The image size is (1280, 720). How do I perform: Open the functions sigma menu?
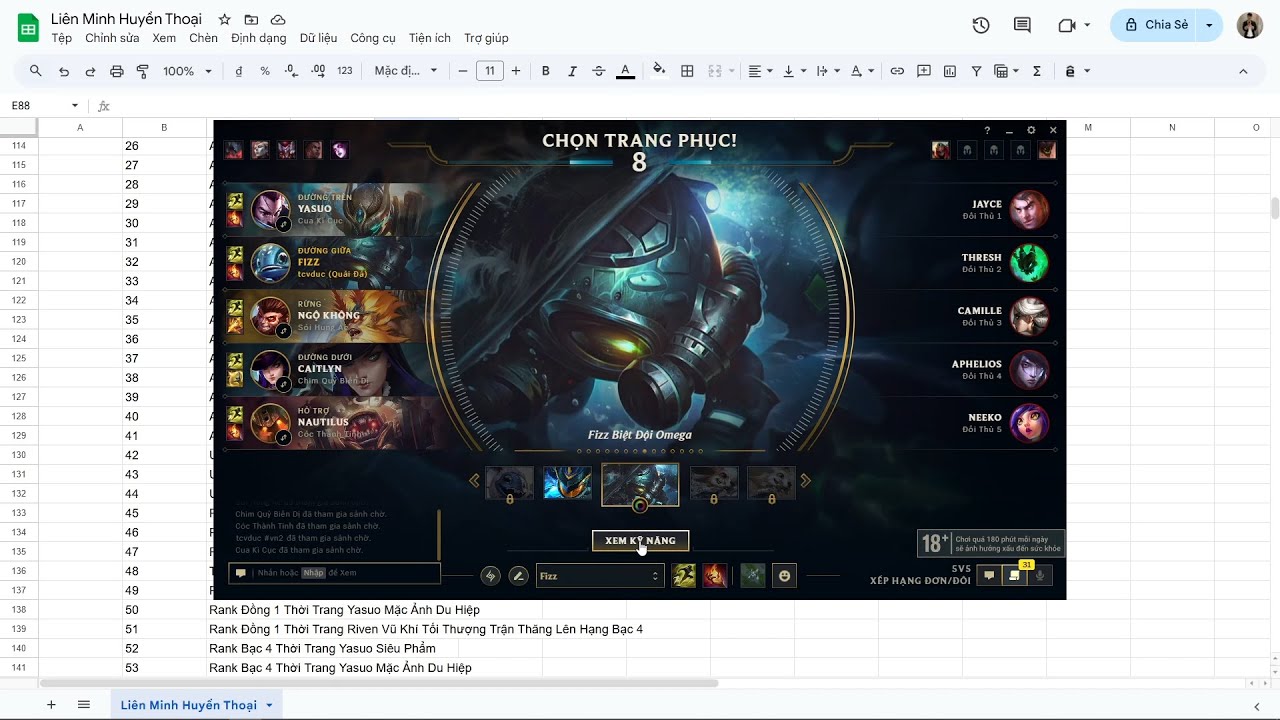tap(1037, 71)
